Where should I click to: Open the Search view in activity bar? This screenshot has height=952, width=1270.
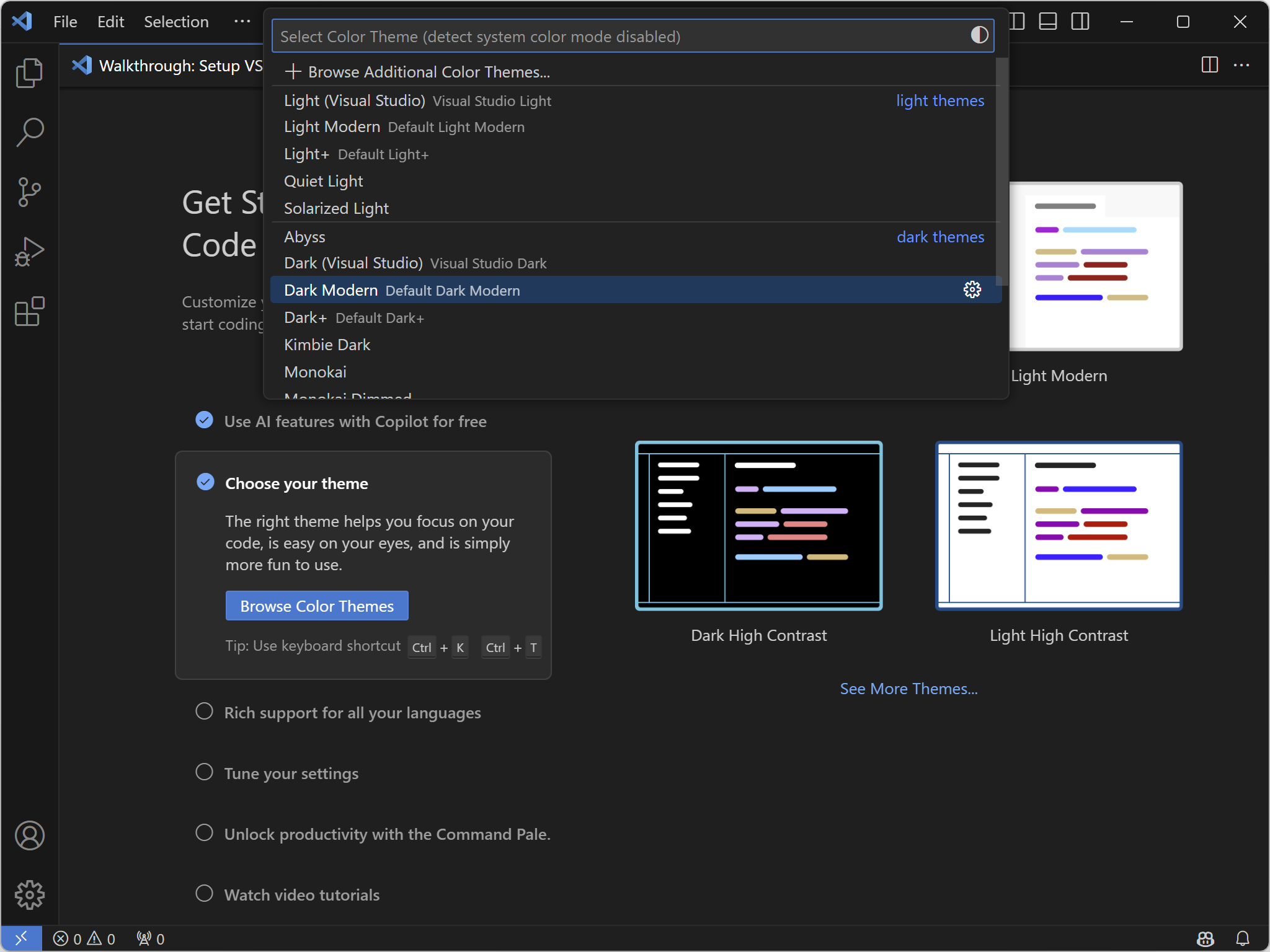[x=29, y=132]
